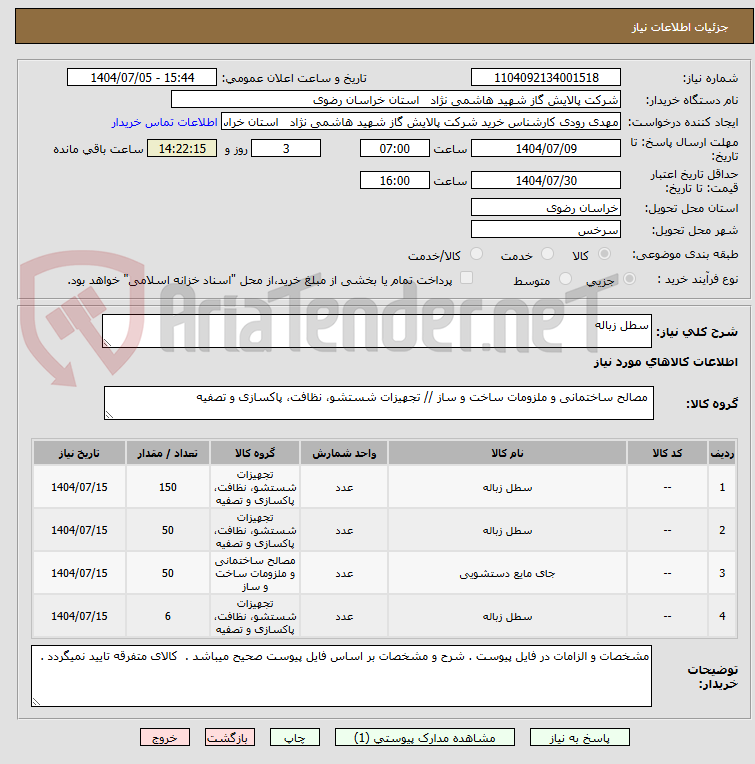Screen dimensions: 755x764
Task: Click the شهر محل تحویل field سرخس
Action: [546, 229]
